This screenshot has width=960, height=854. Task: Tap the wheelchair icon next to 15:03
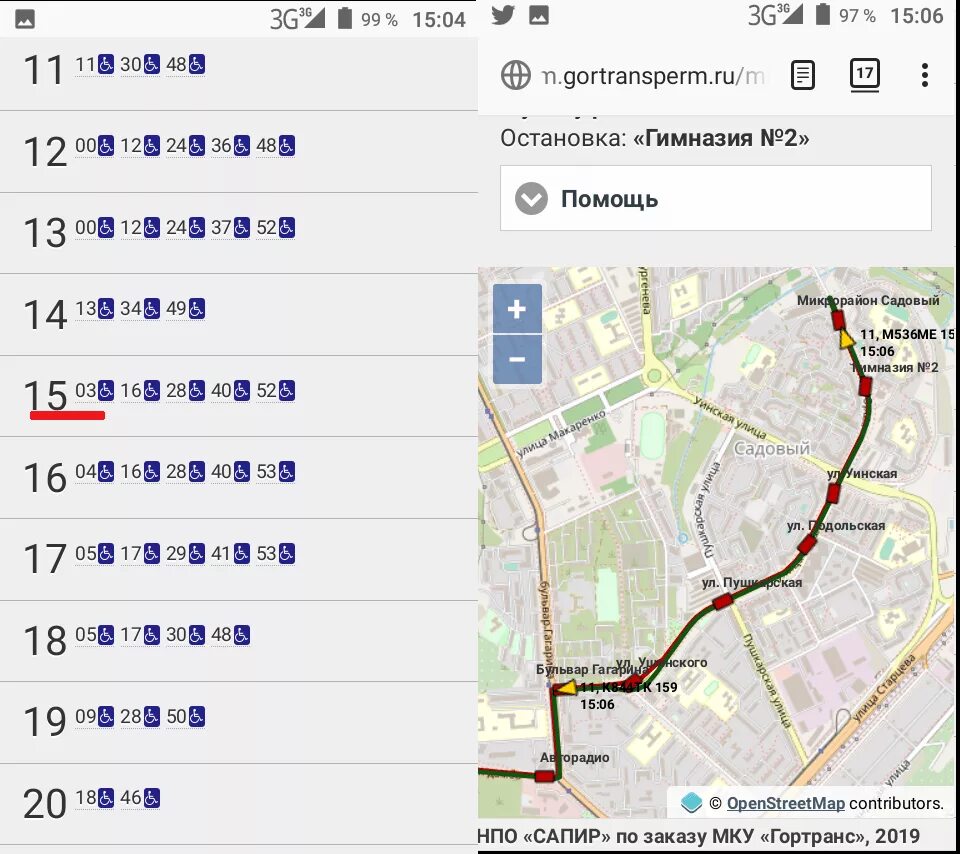(106, 390)
